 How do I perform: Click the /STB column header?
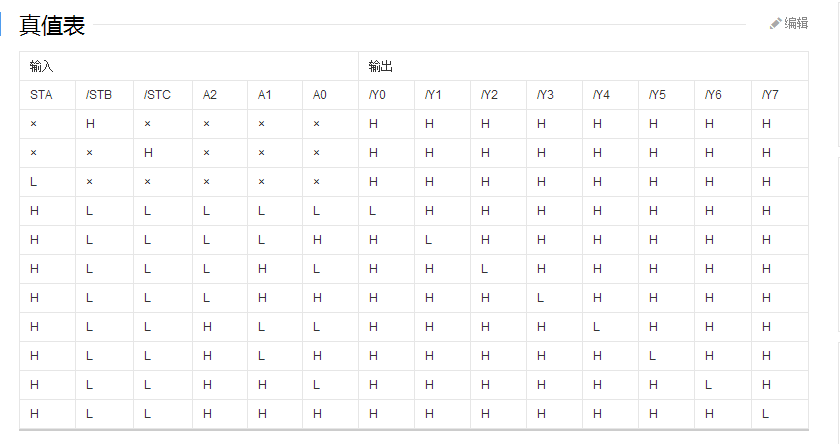(98, 95)
